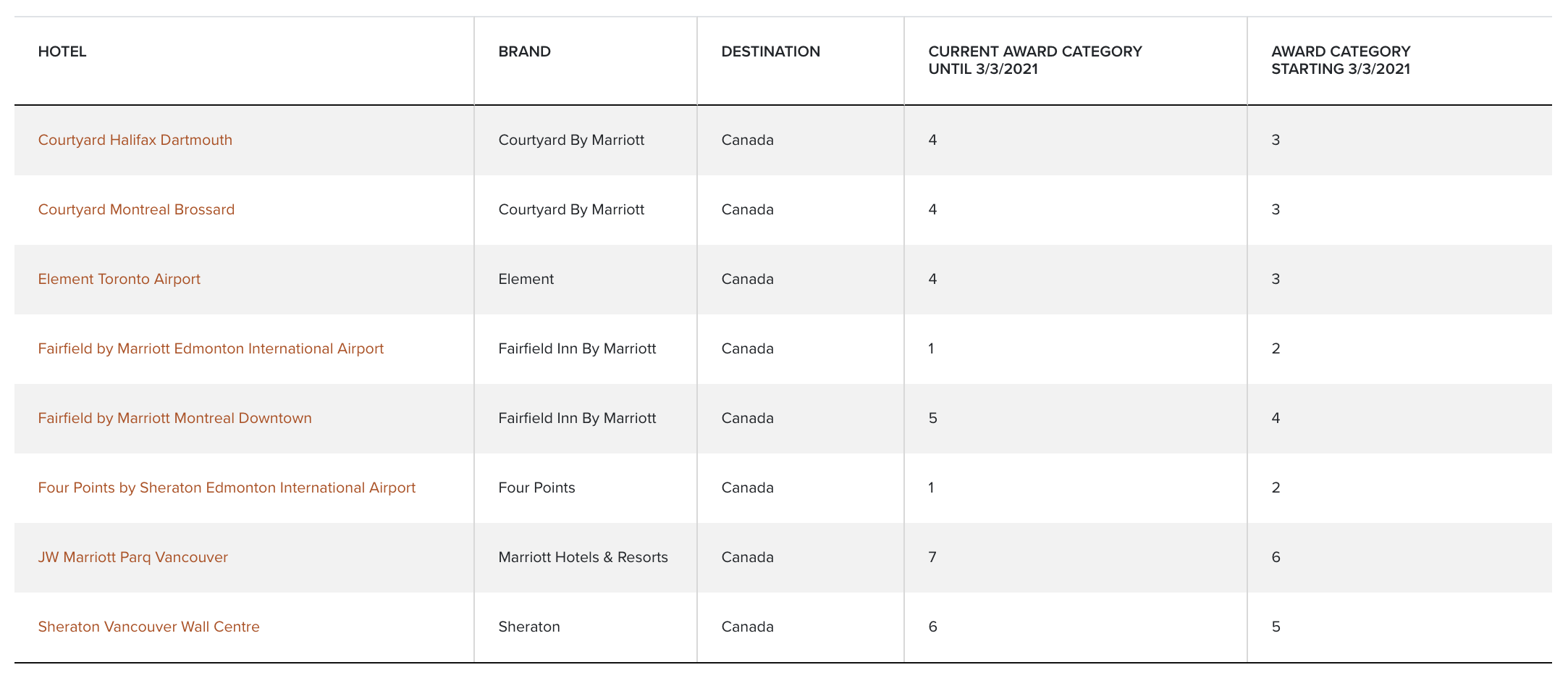Click the Sheraton brand cell in last row
The height and width of the screenshot is (678, 1568).
tap(529, 627)
